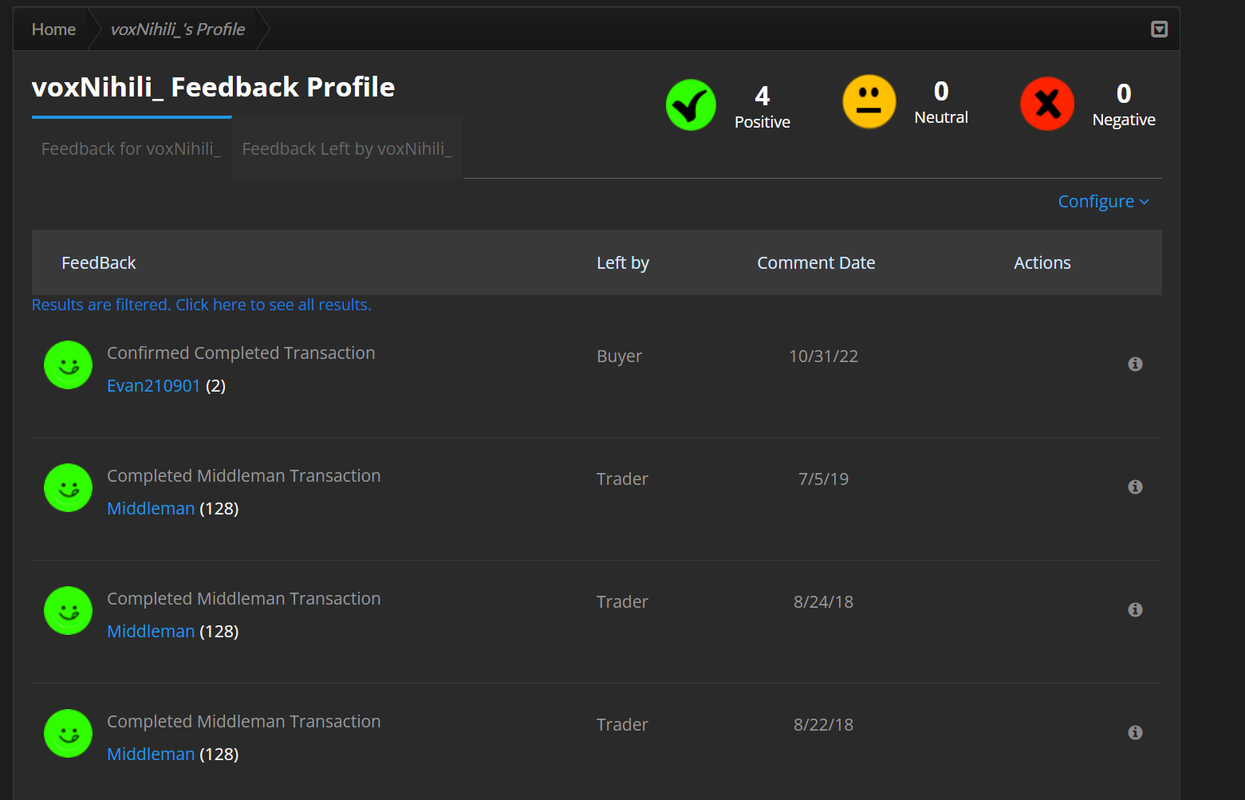Go to Home in the breadcrumb
1245x800 pixels.
coord(53,29)
